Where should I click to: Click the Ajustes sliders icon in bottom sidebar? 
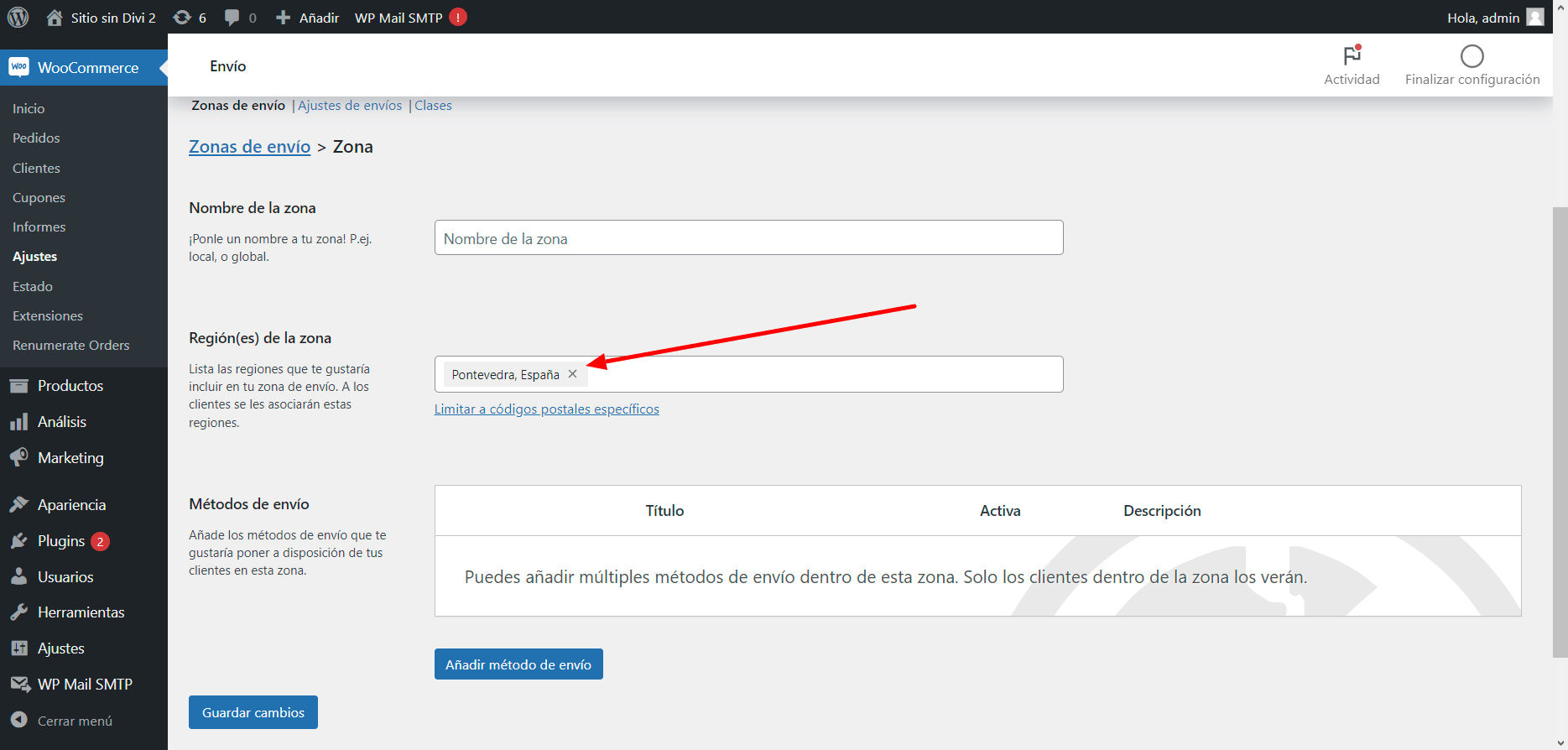click(18, 648)
